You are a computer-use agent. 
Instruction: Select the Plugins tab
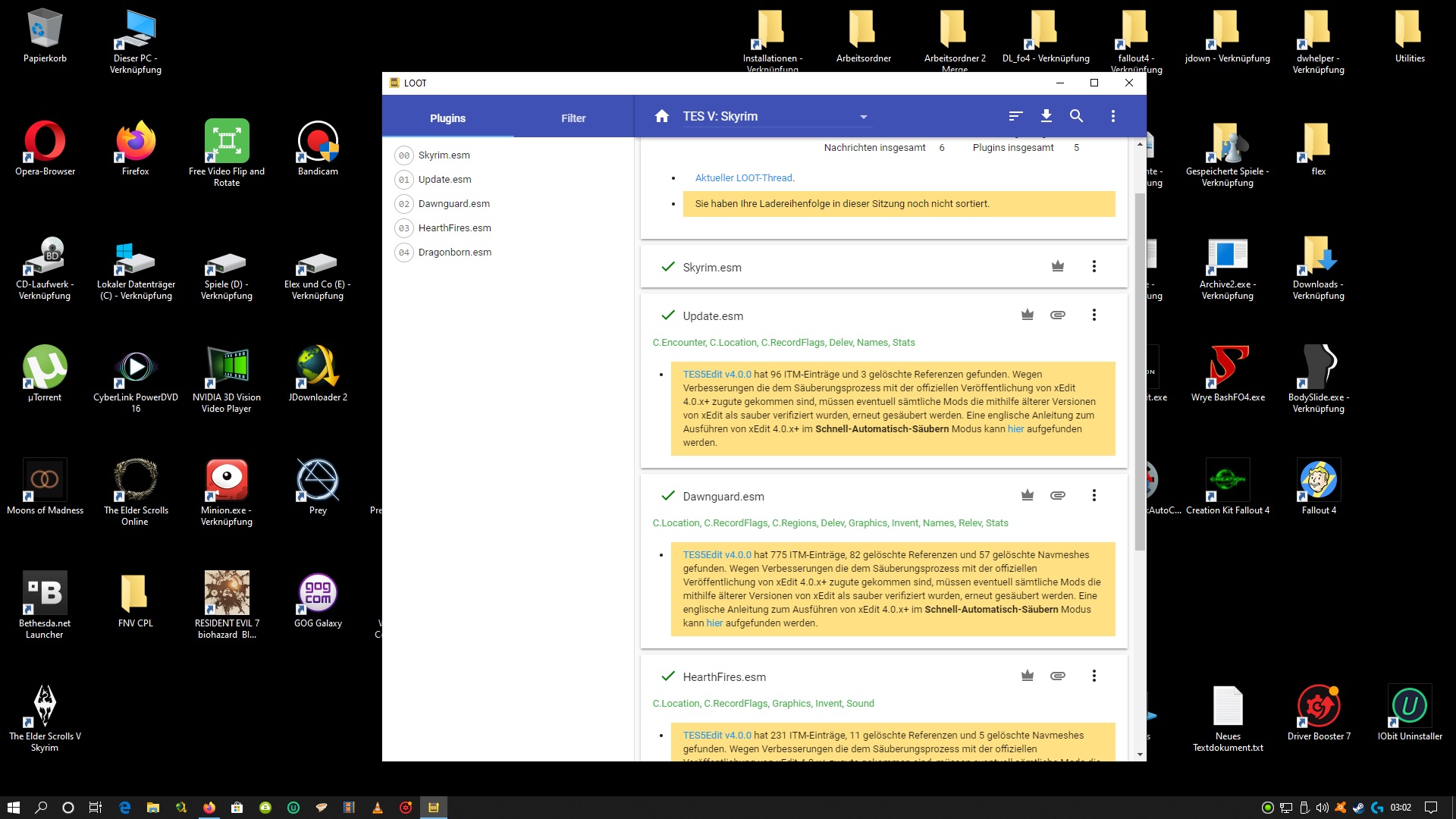pos(447,118)
